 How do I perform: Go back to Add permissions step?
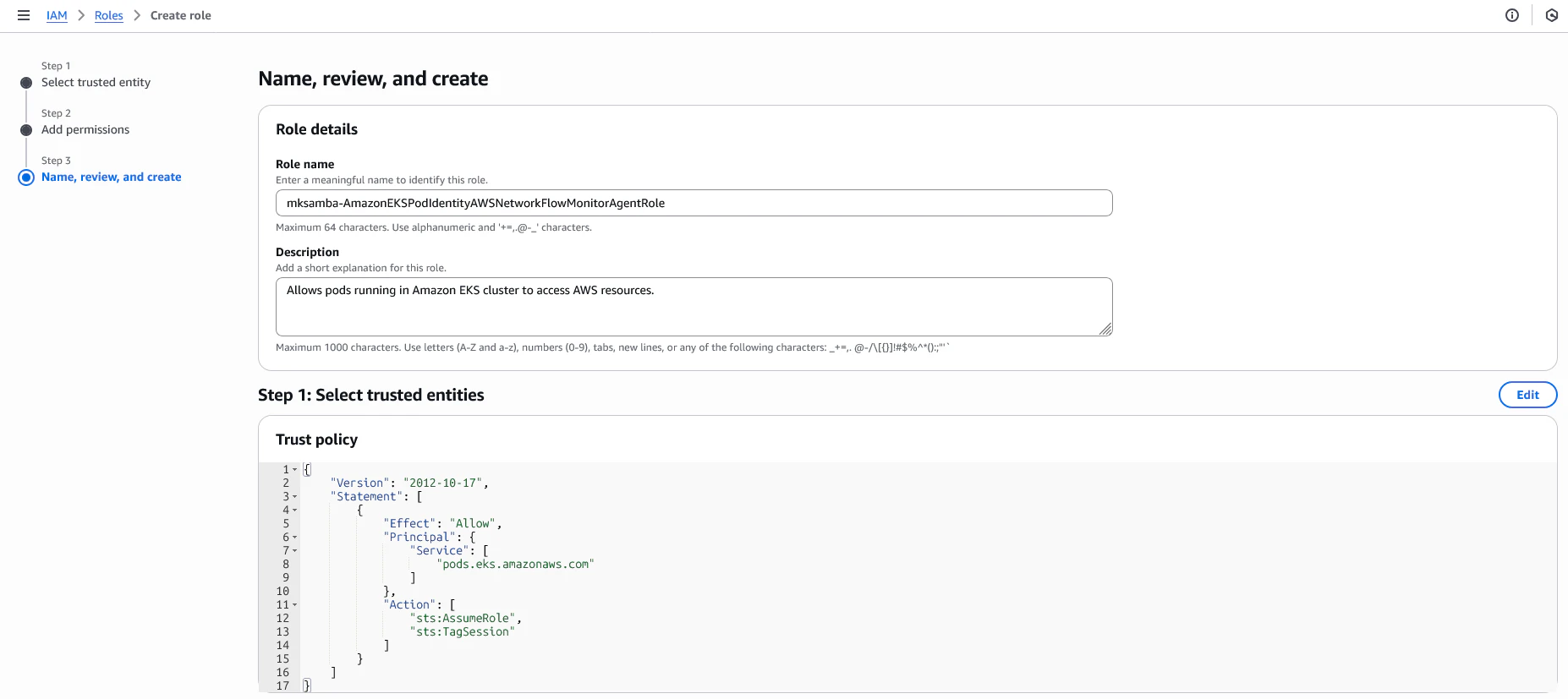pyautogui.click(x=85, y=129)
